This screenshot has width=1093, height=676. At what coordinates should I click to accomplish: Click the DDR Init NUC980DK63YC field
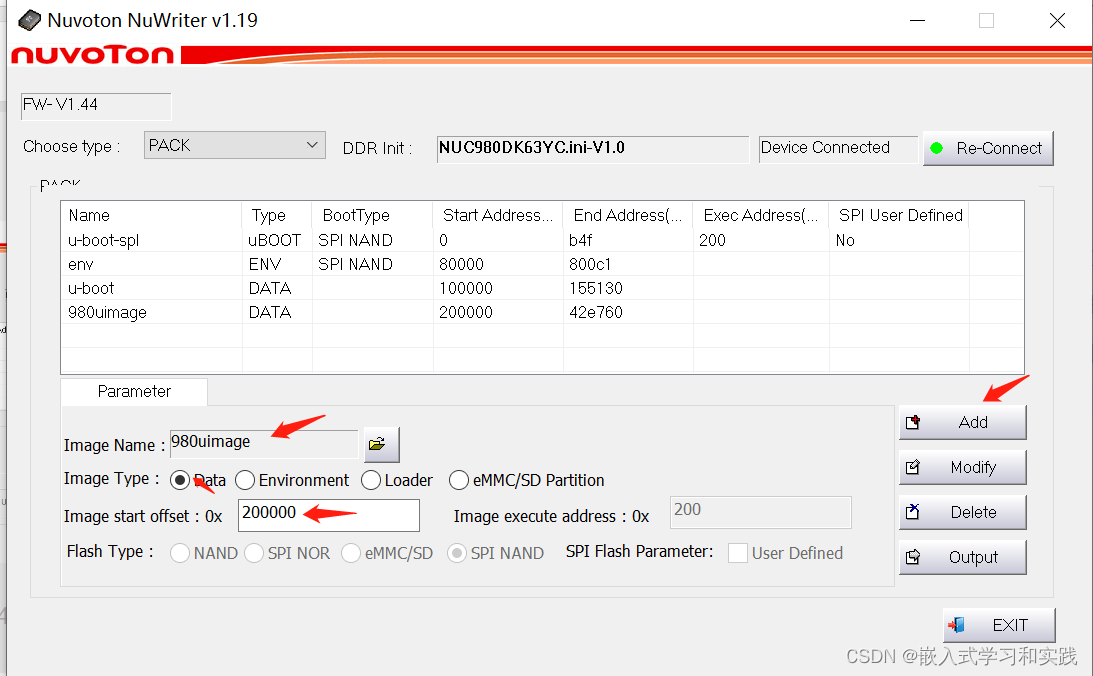pos(592,149)
